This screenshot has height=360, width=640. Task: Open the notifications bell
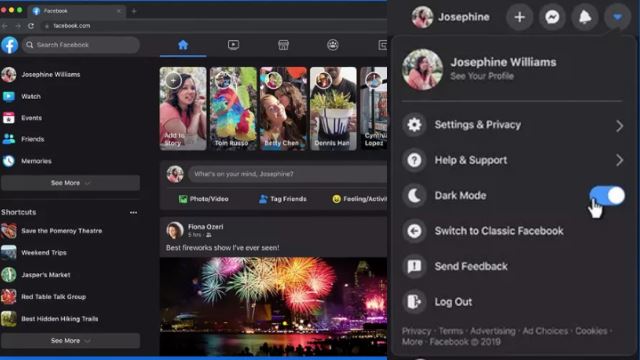click(x=585, y=17)
